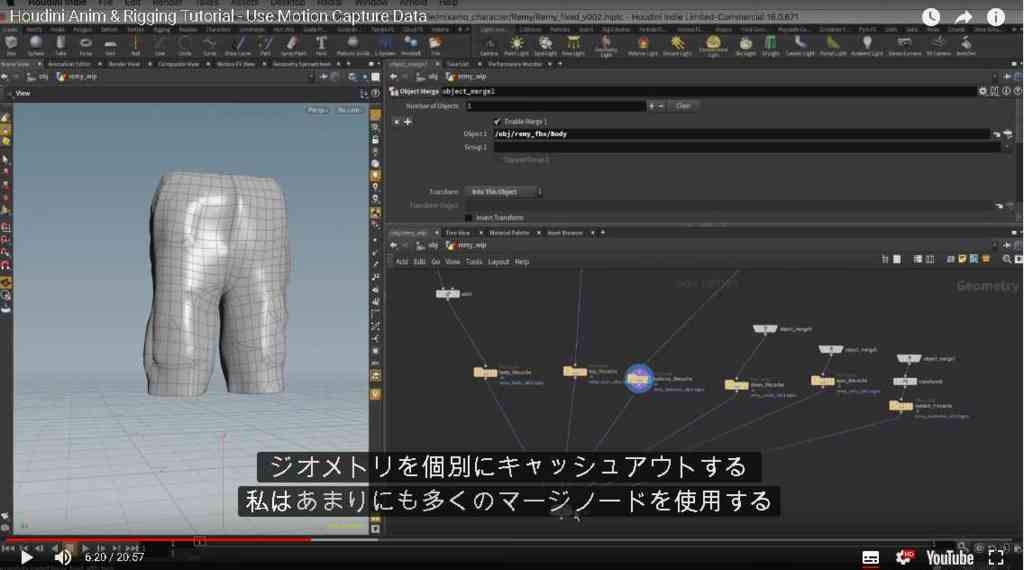Image resolution: width=1024 pixels, height=570 pixels.
Task: Click the network editor magnifier search icon
Action: pos(1006,259)
